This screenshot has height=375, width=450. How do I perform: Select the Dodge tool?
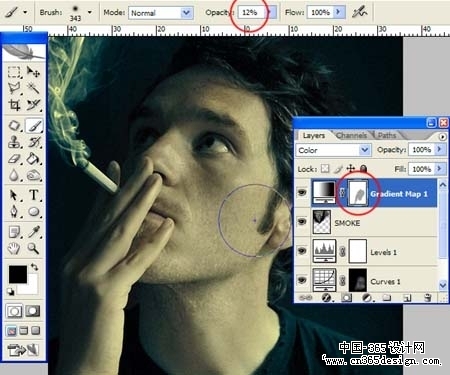pyautogui.click(x=34, y=175)
